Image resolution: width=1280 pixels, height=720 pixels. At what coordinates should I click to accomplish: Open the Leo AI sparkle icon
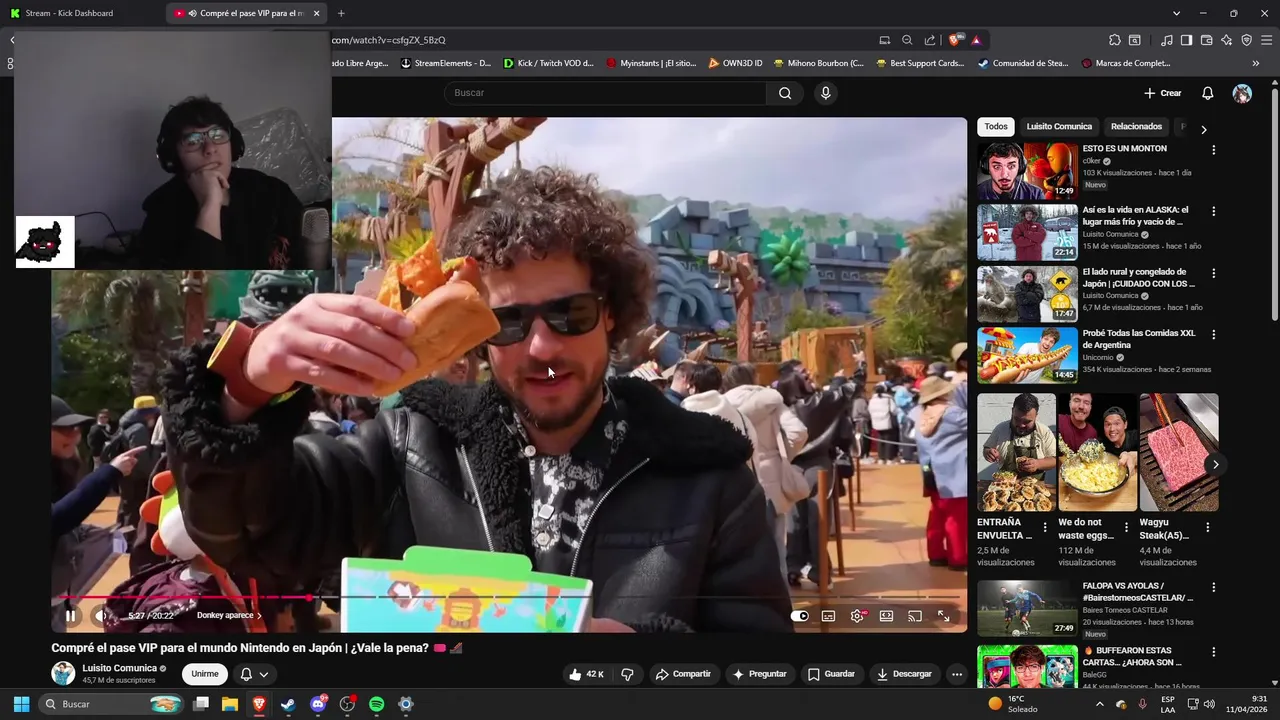(1227, 40)
